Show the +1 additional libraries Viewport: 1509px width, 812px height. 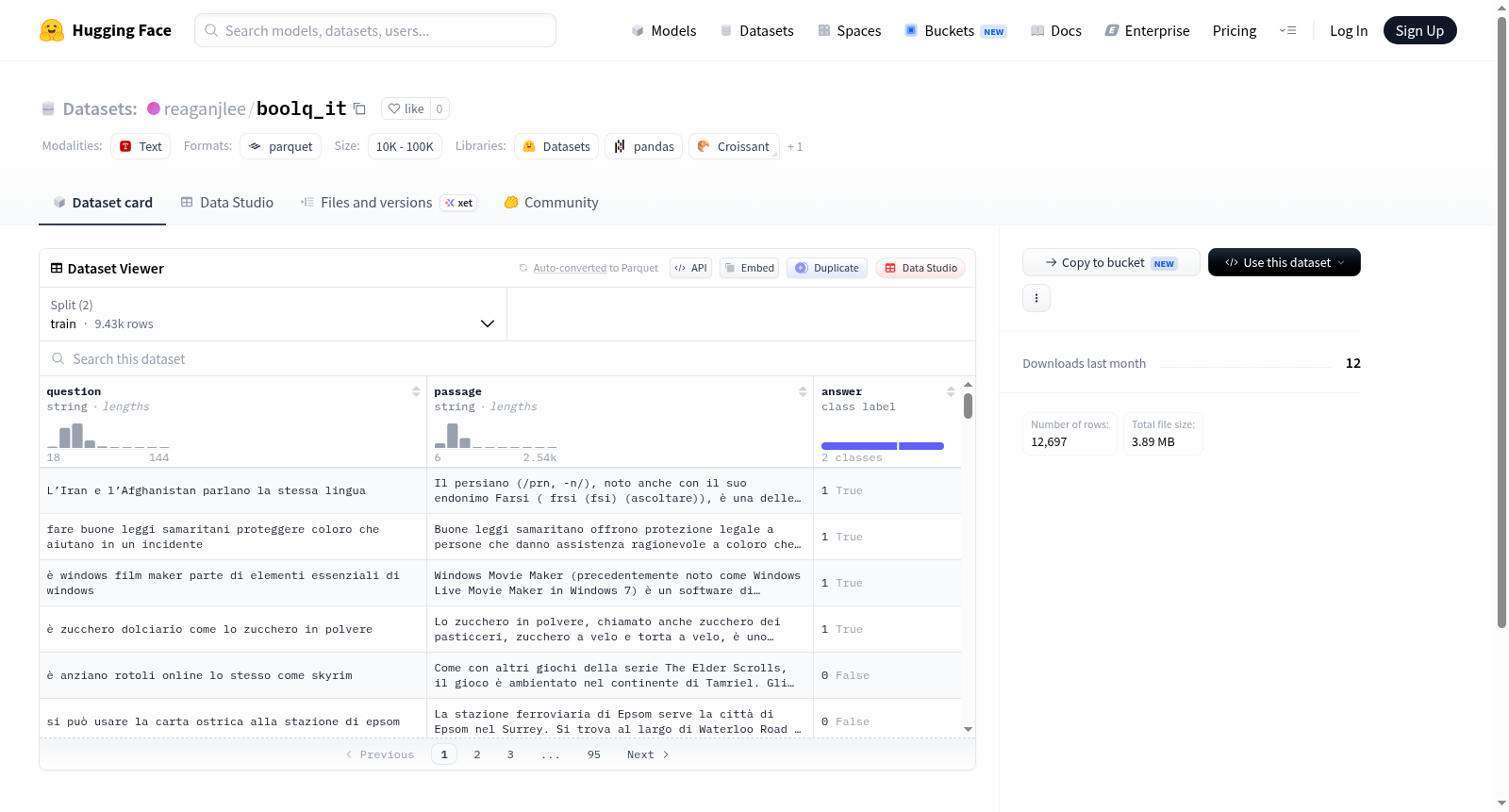[x=795, y=146]
